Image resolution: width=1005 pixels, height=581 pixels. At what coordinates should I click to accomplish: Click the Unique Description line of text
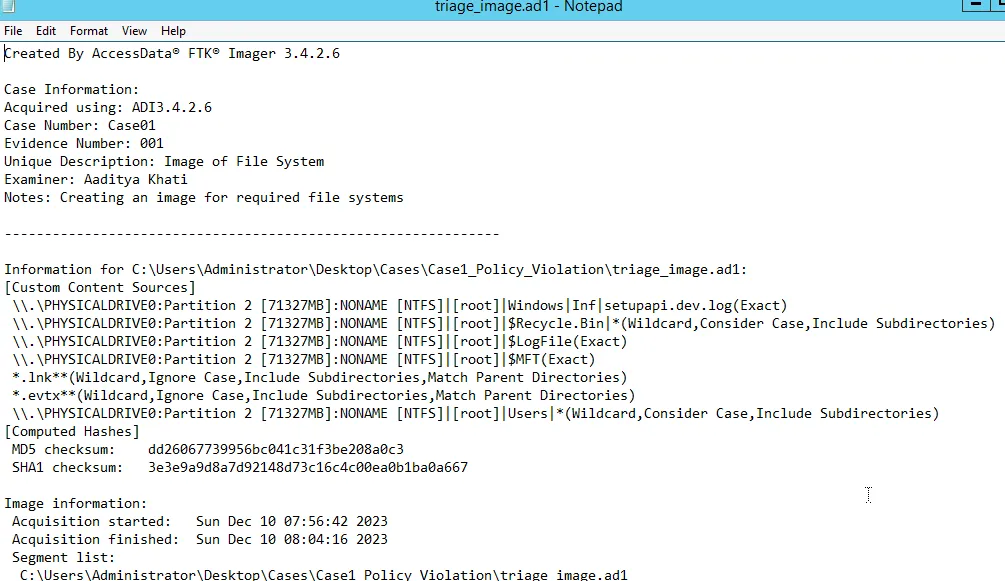164,161
